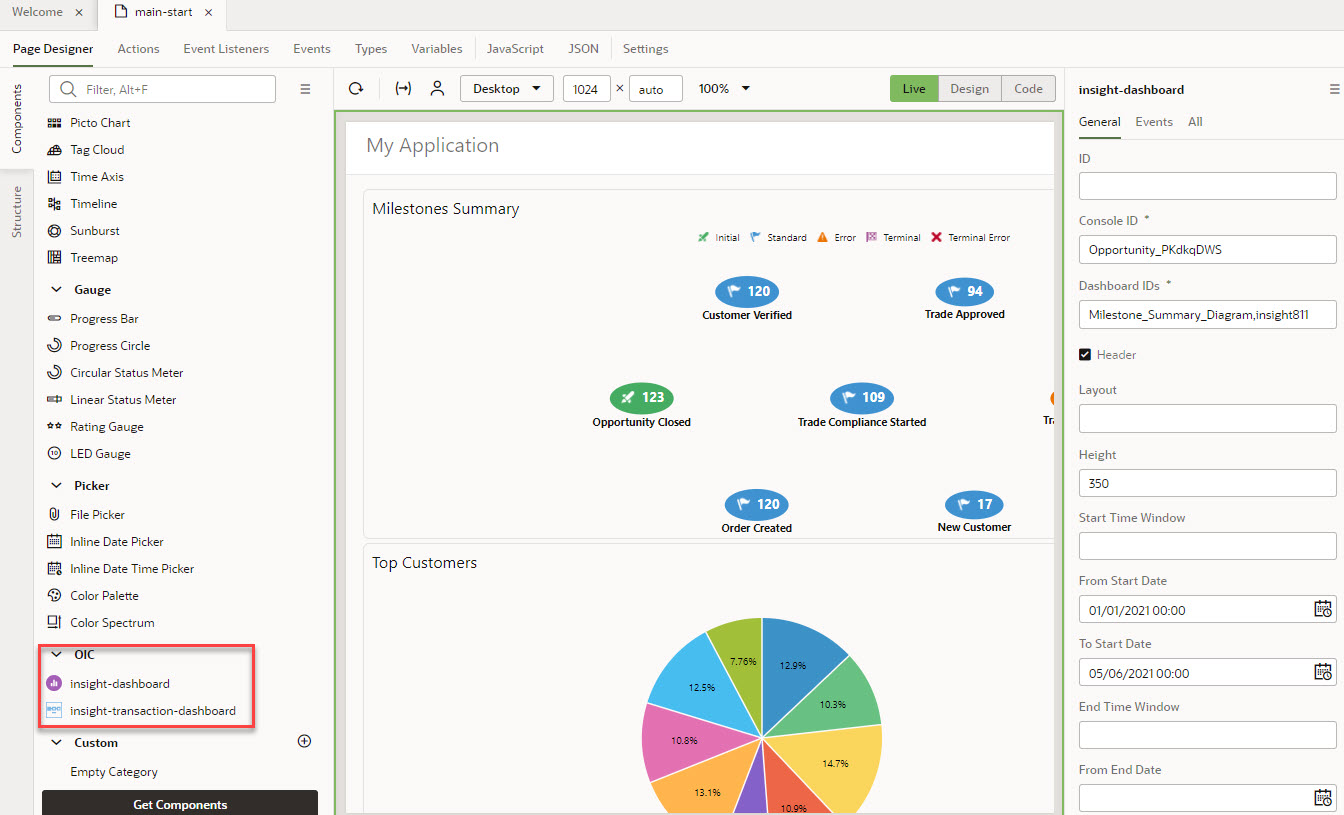Switch to Code mode
This screenshot has height=815, width=1344.
pyautogui.click(x=1028, y=88)
